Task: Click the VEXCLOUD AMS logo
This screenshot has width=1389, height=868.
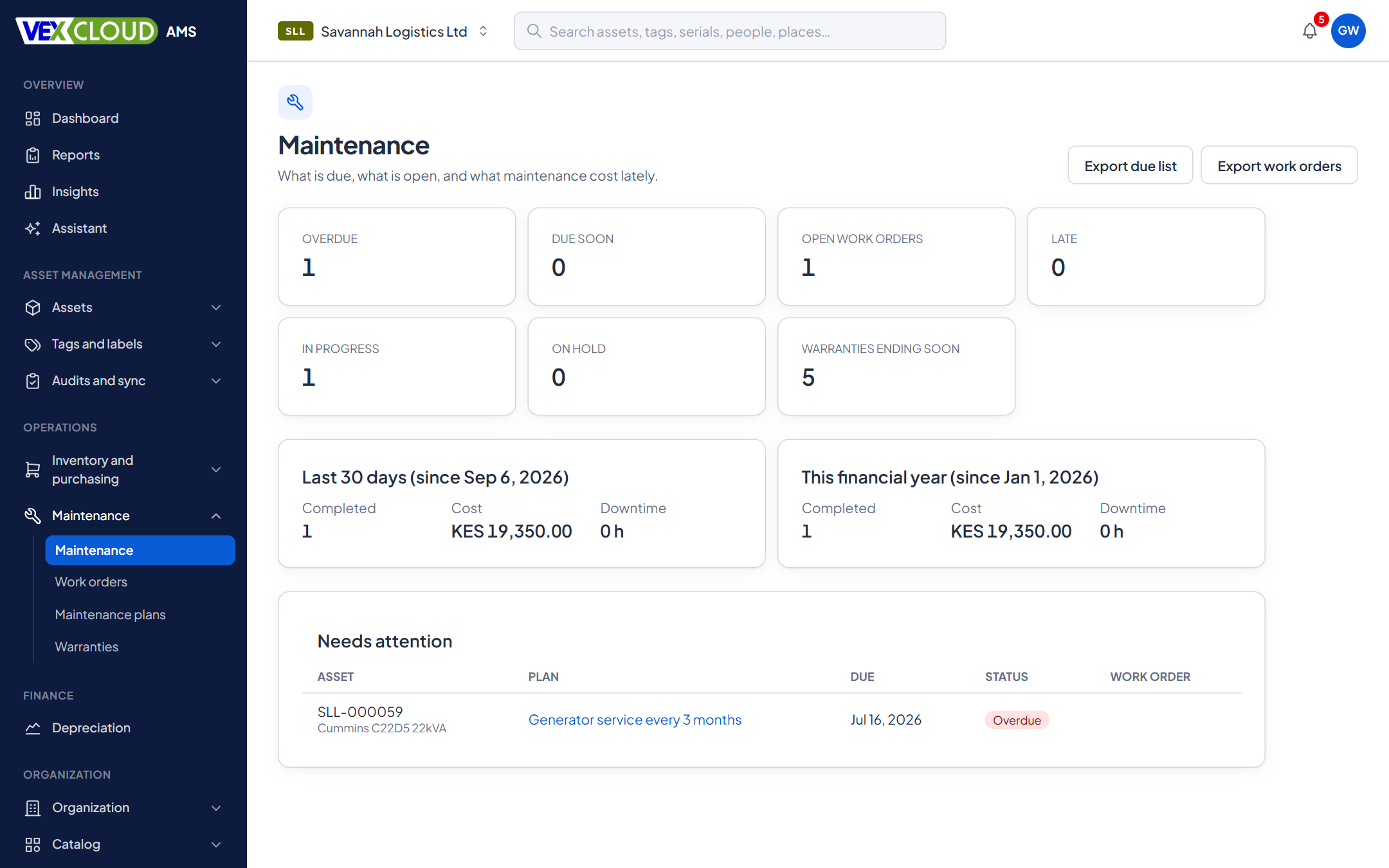Action: click(106, 31)
